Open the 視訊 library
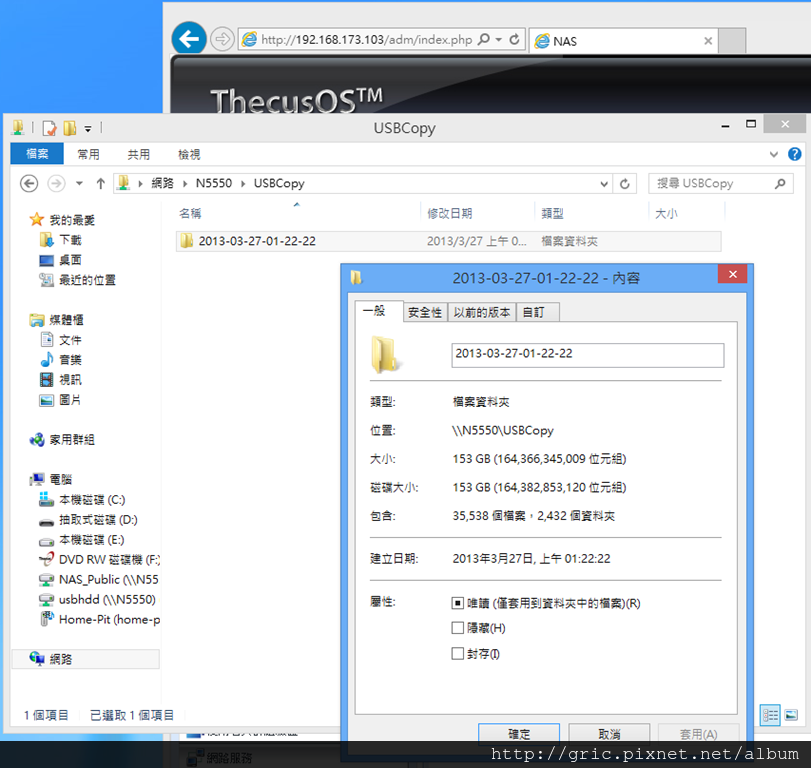Screen dimensions: 811x768 tap(70, 380)
